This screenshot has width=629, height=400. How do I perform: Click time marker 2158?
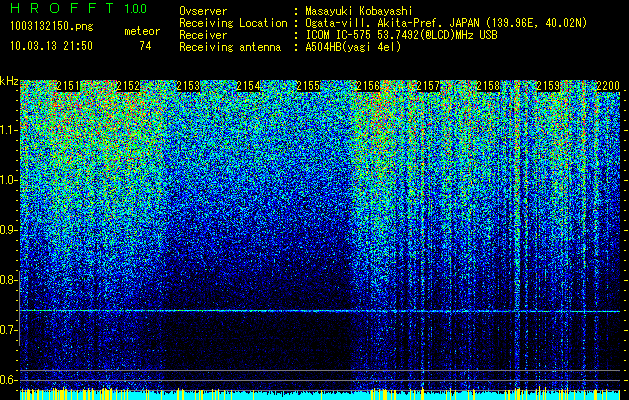tap(489, 86)
